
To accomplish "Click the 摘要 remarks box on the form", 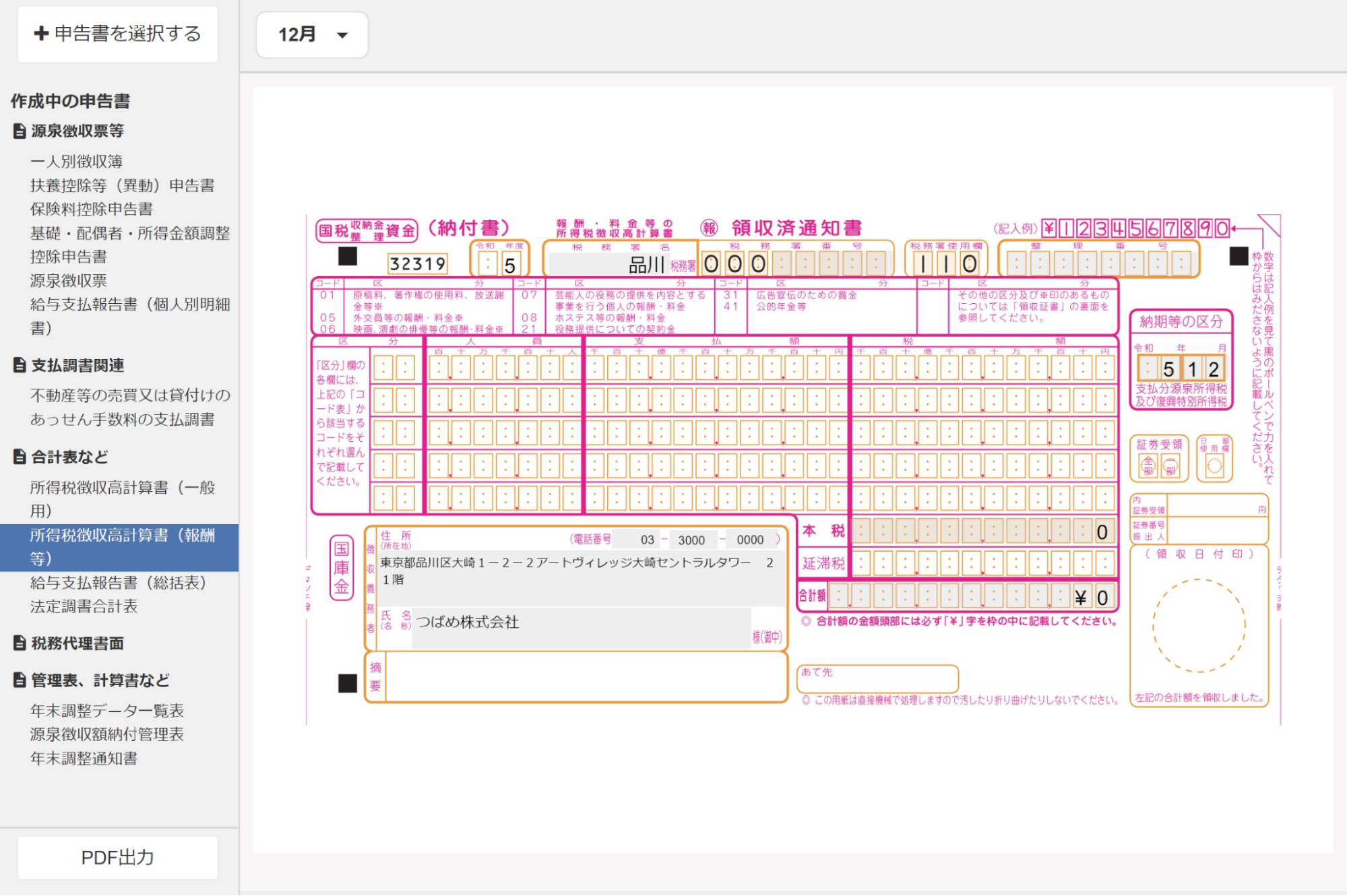I will 586,678.
